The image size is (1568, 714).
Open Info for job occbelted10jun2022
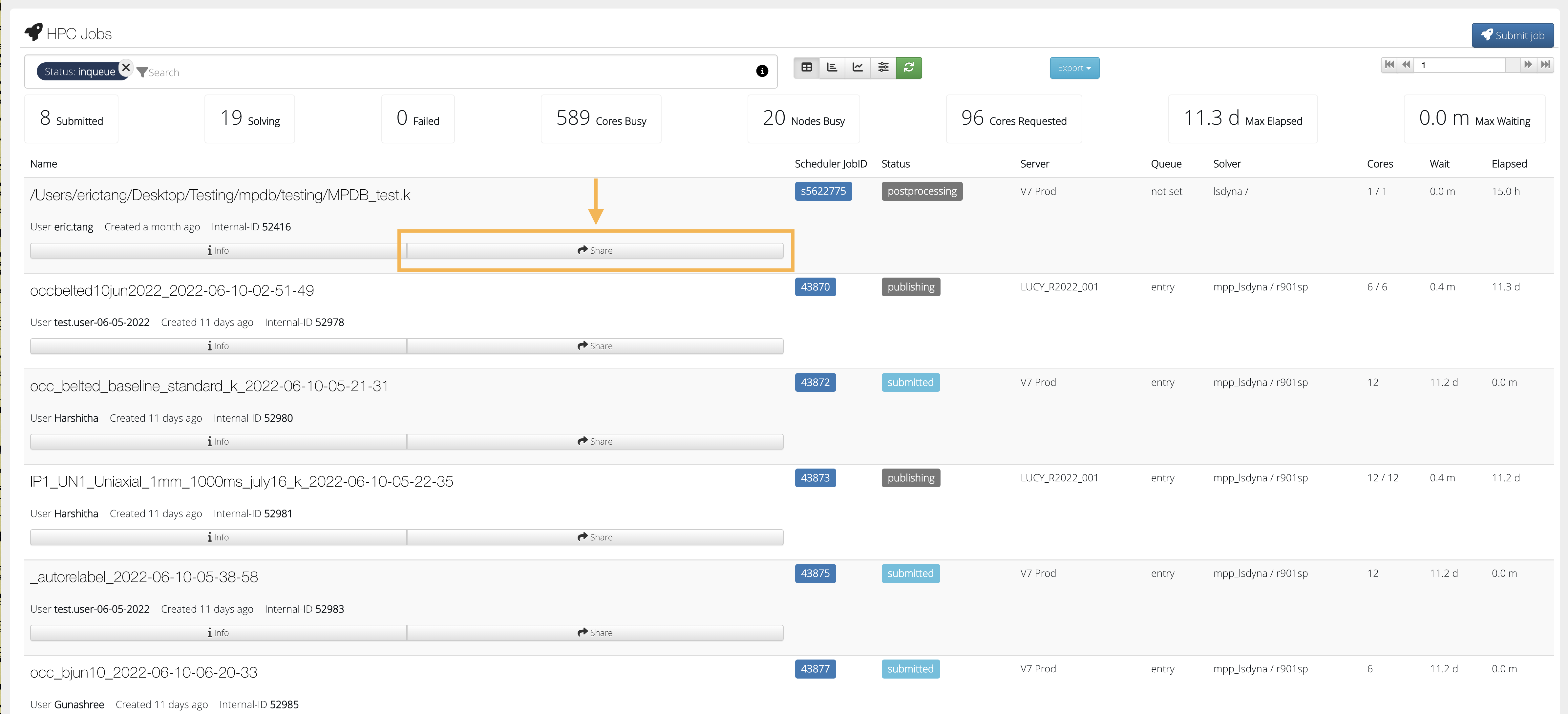point(218,346)
